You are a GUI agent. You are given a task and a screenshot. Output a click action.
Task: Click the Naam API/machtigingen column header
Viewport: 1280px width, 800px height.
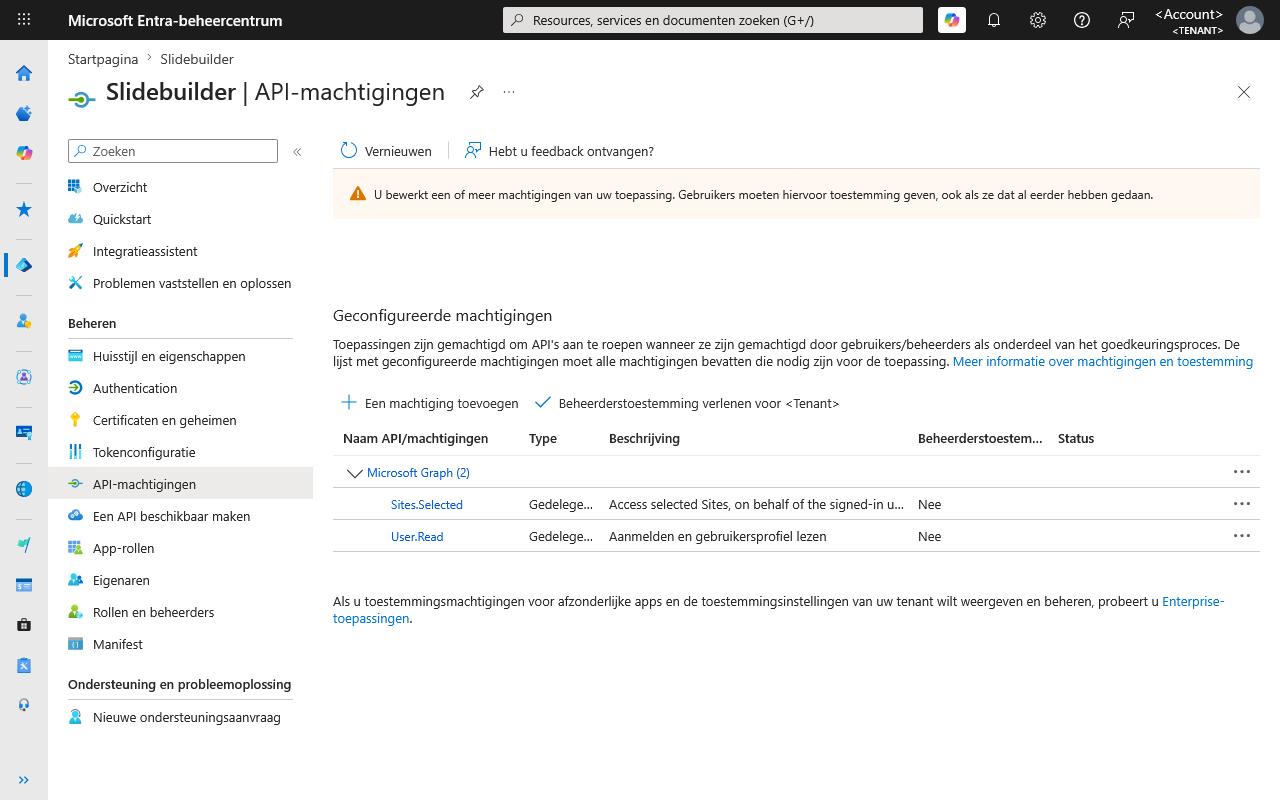pos(416,439)
